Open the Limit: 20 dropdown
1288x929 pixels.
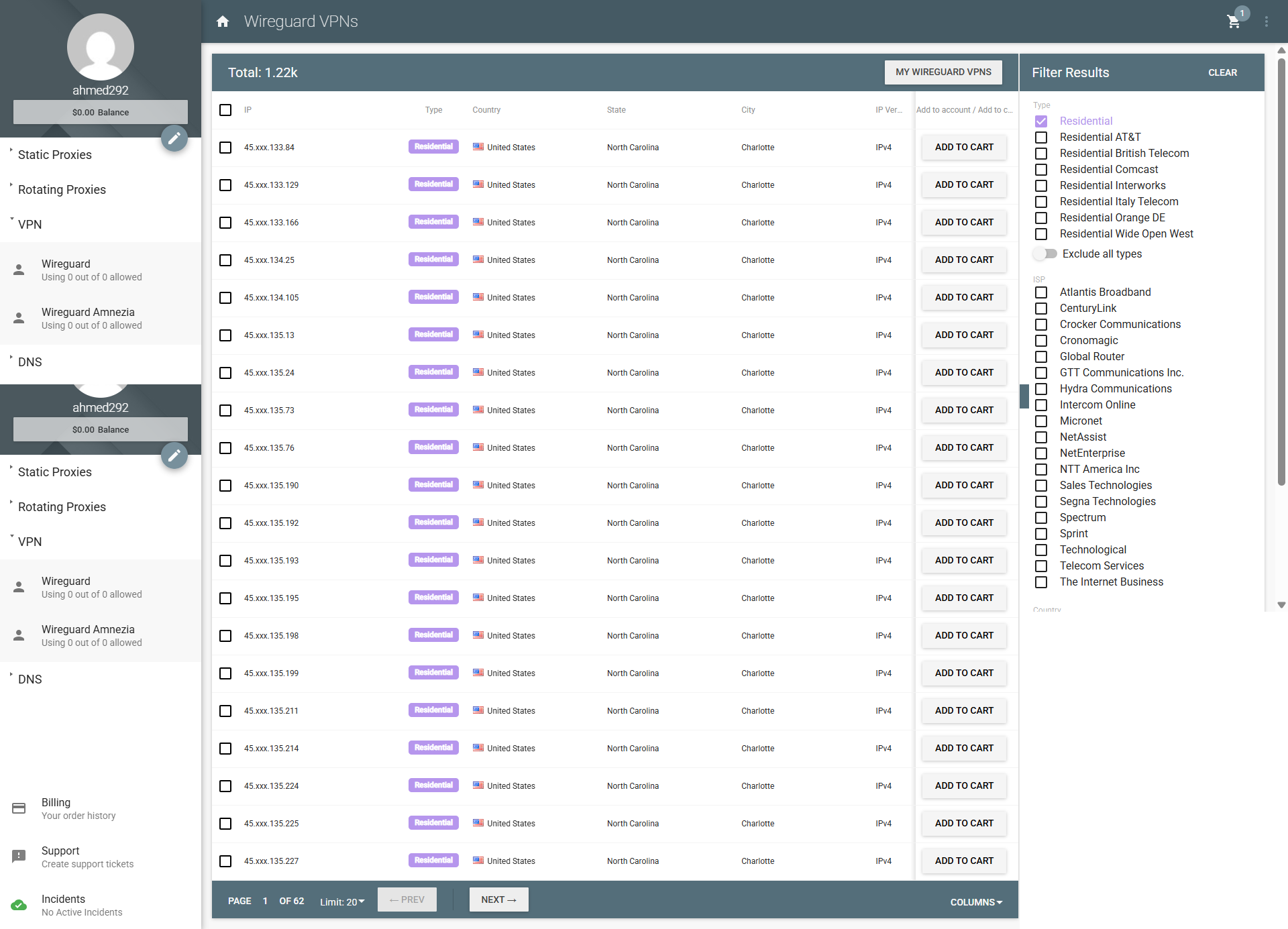pyautogui.click(x=342, y=901)
